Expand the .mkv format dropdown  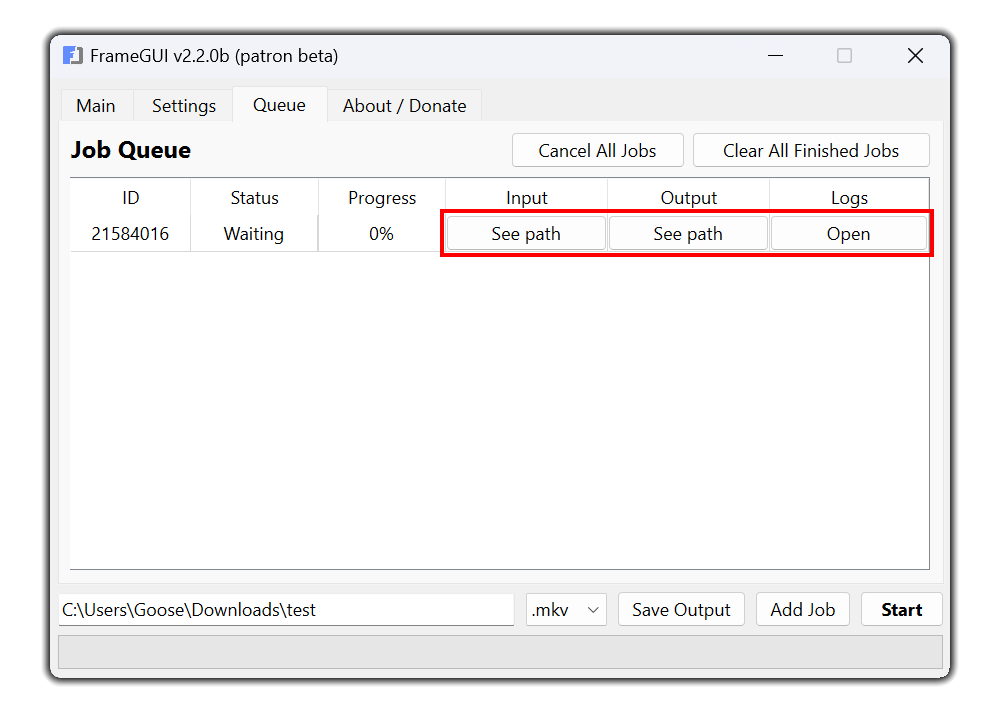566,610
